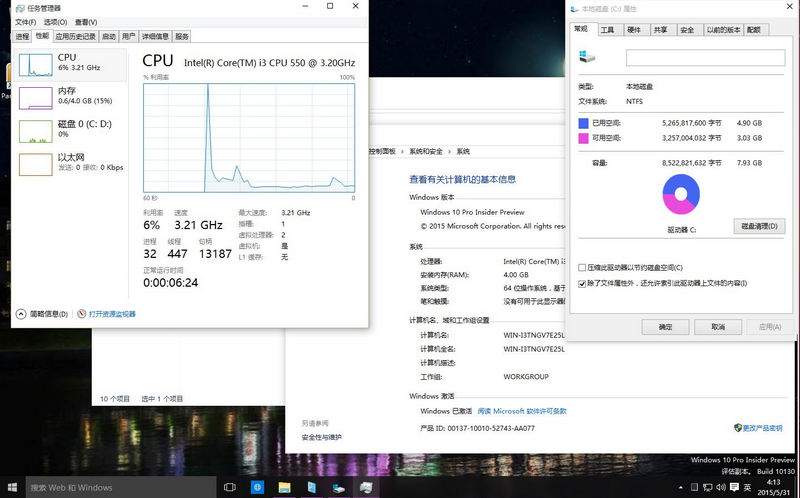Switch to 共享 tab in disk properties
The height and width of the screenshot is (498, 800).
tap(661, 30)
